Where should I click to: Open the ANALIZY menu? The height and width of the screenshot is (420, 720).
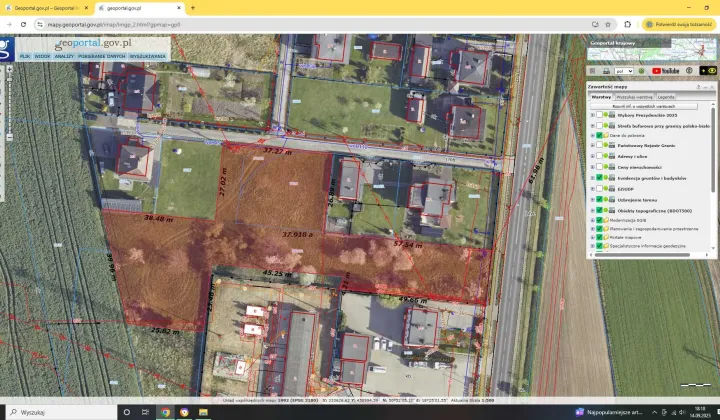pos(64,57)
